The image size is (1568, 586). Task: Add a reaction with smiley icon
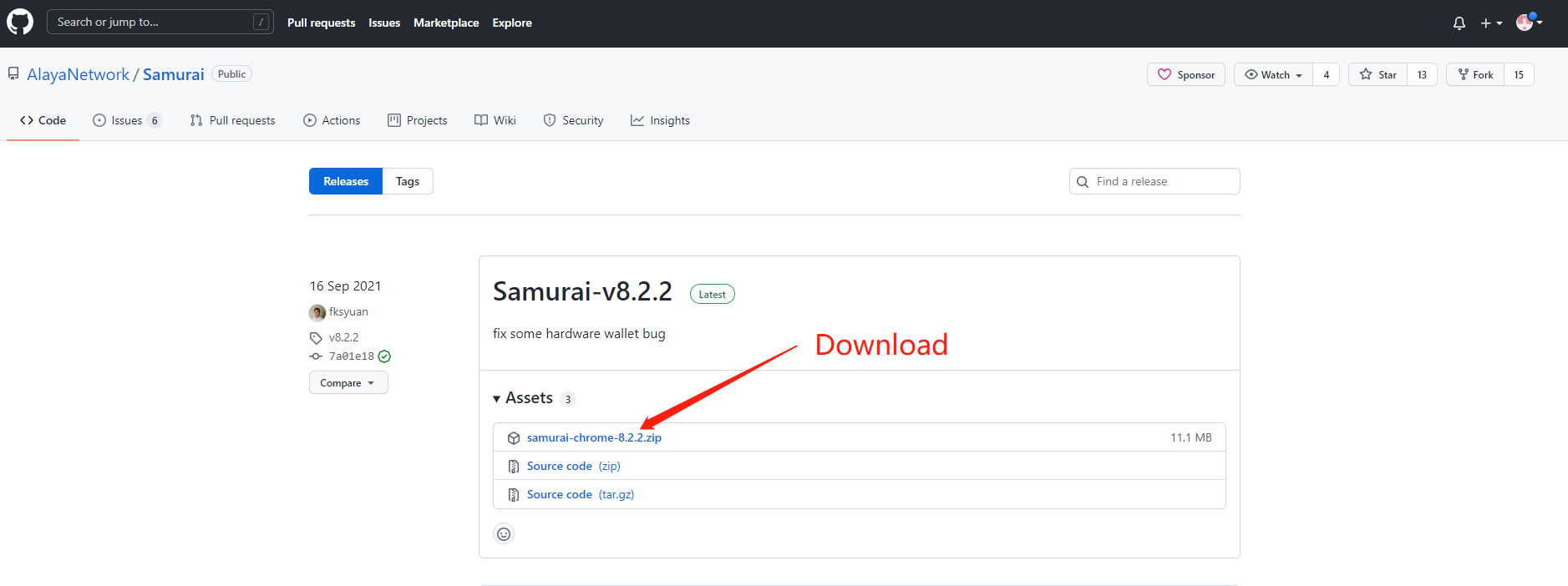coord(504,534)
